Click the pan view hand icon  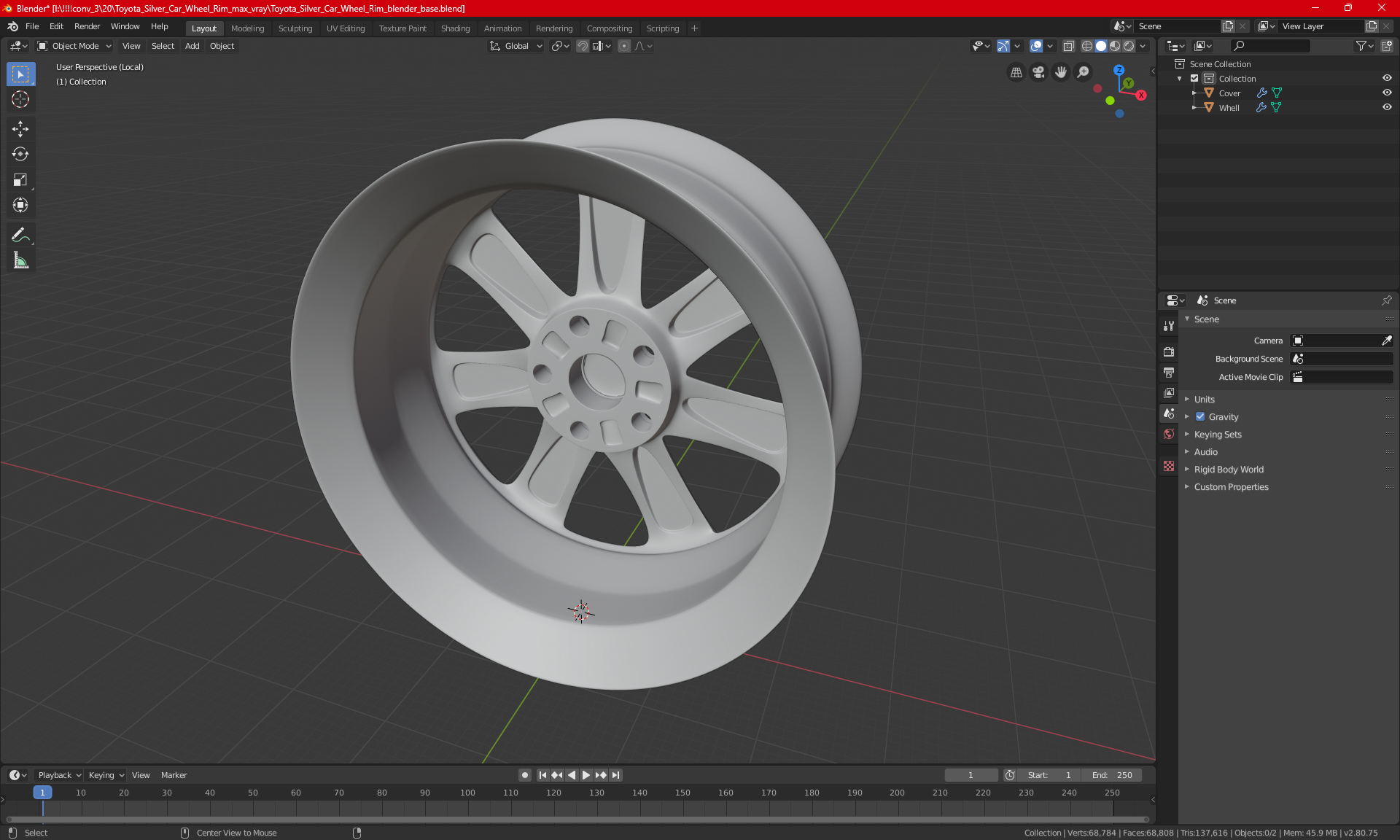(x=1061, y=72)
